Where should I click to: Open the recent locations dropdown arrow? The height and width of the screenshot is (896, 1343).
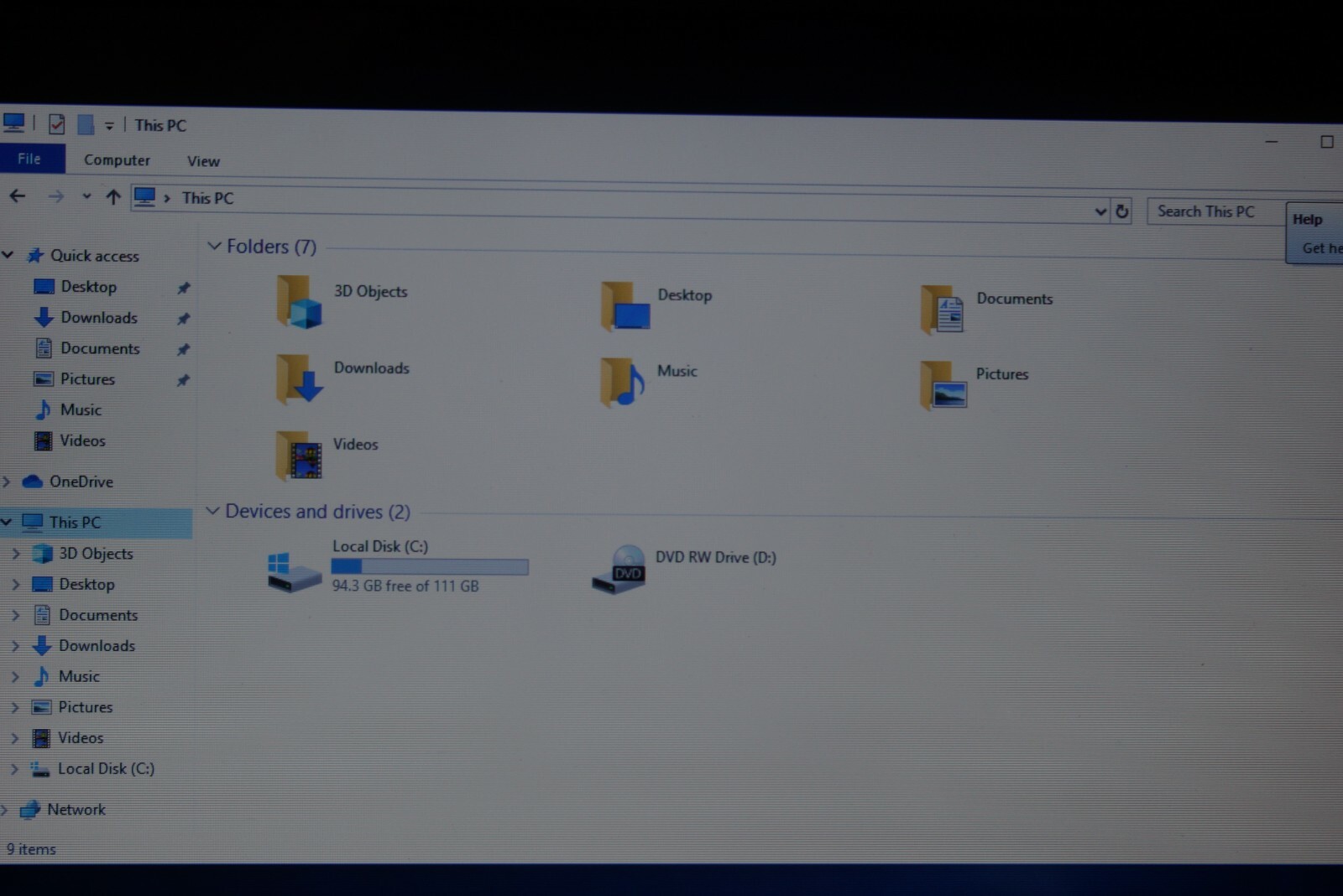point(86,197)
